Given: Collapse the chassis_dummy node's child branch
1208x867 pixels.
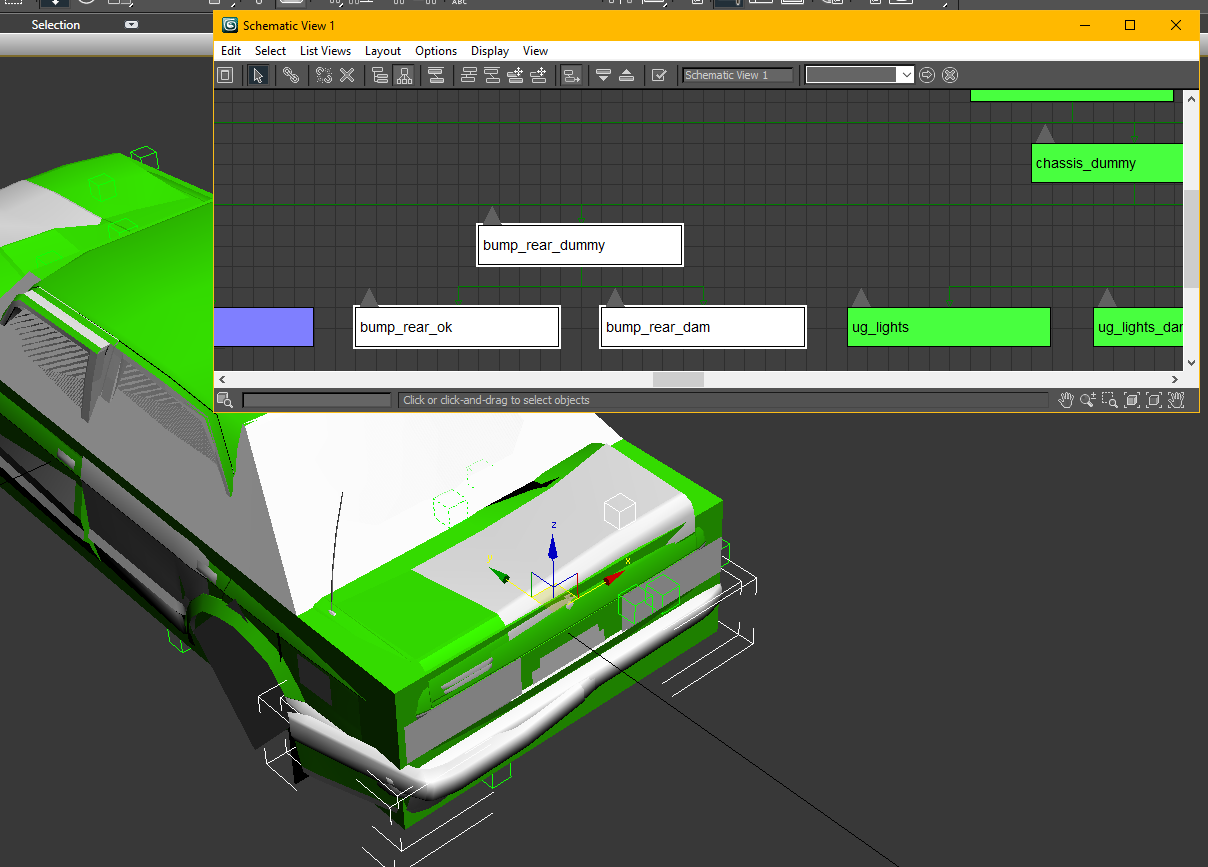Looking at the screenshot, I should click(1045, 132).
